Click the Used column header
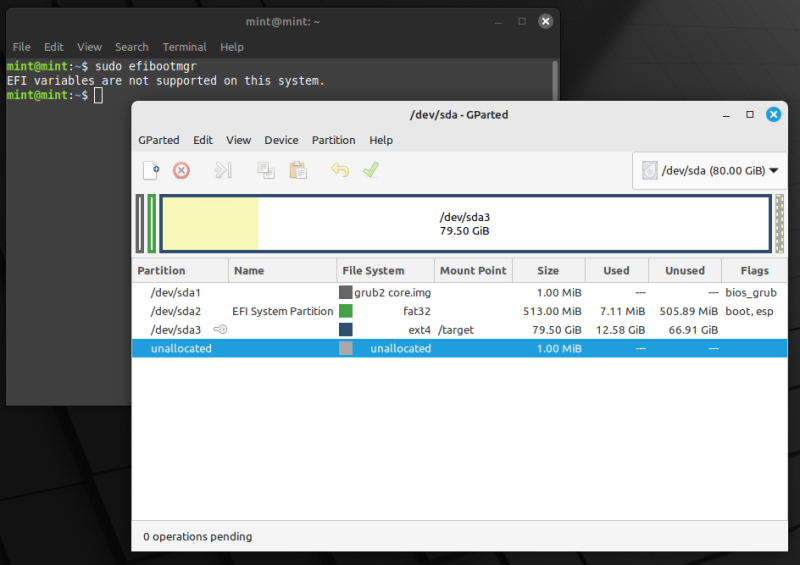Image resolution: width=800 pixels, height=565 pixels. click(616, 271)
